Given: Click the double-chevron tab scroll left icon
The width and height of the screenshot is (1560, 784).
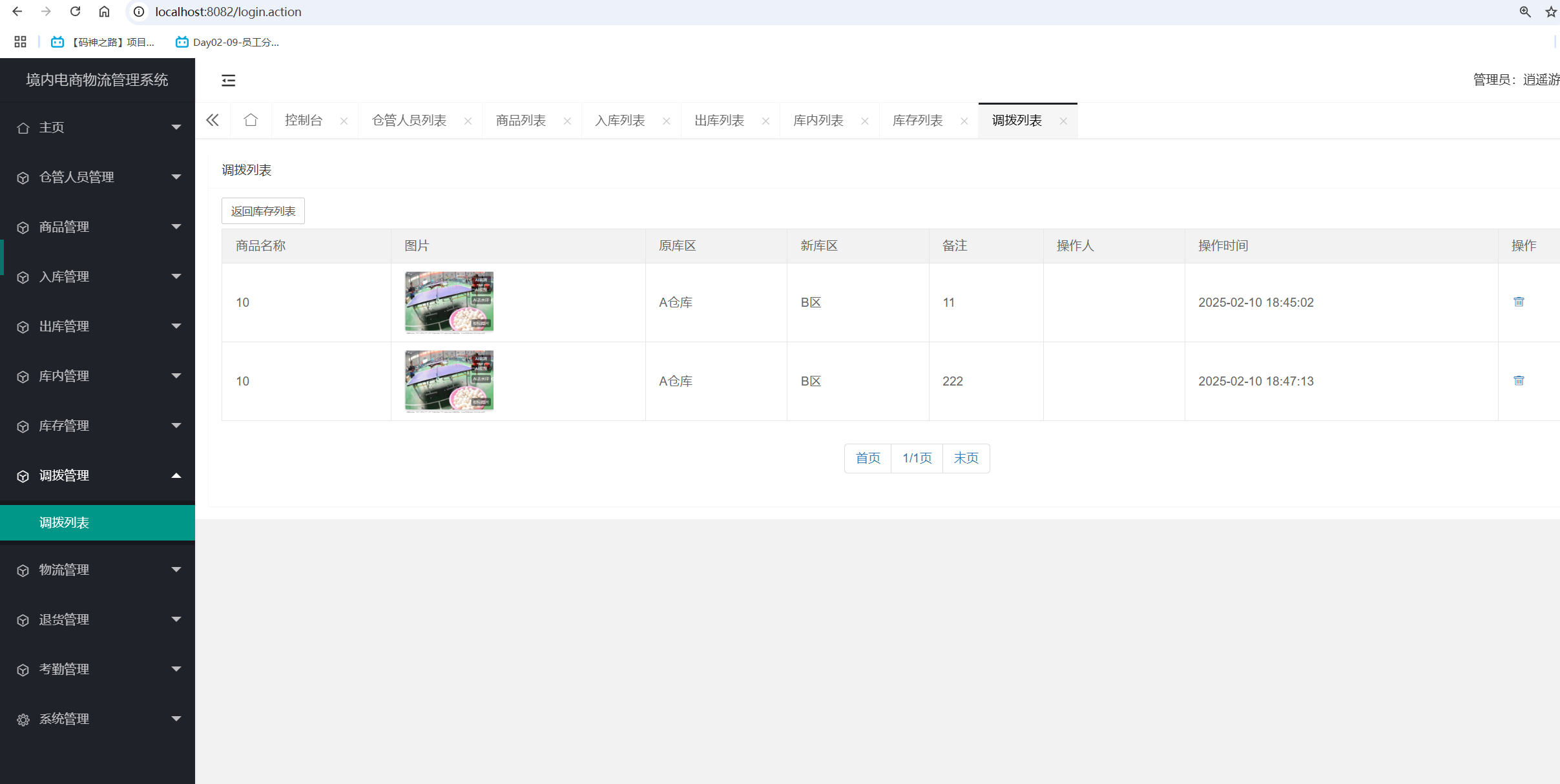Looking at the screenshot, I should 213,120.
